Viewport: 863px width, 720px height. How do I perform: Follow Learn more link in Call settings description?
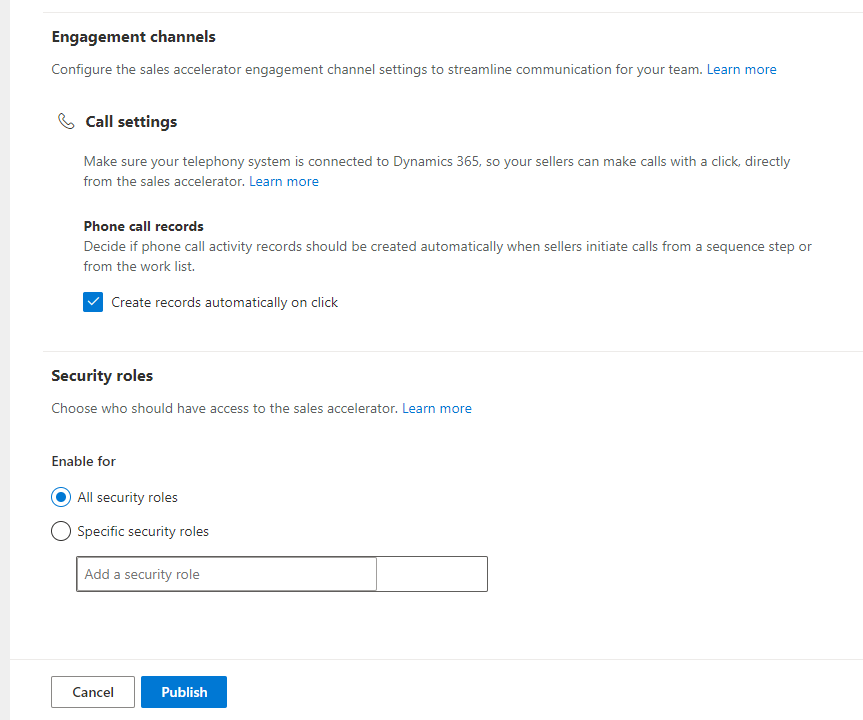(284, 182)
